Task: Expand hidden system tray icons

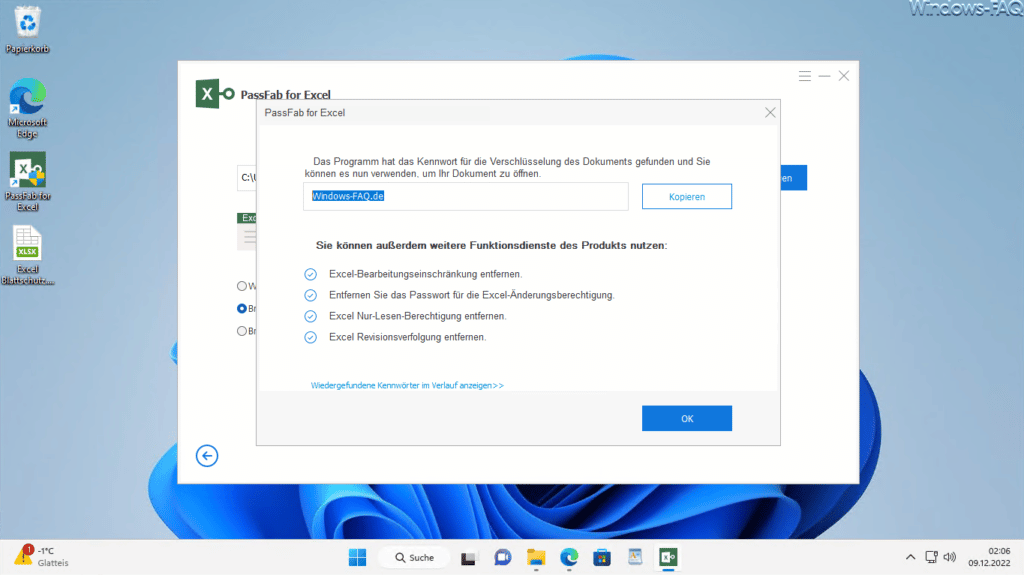Action: (910, 557)
